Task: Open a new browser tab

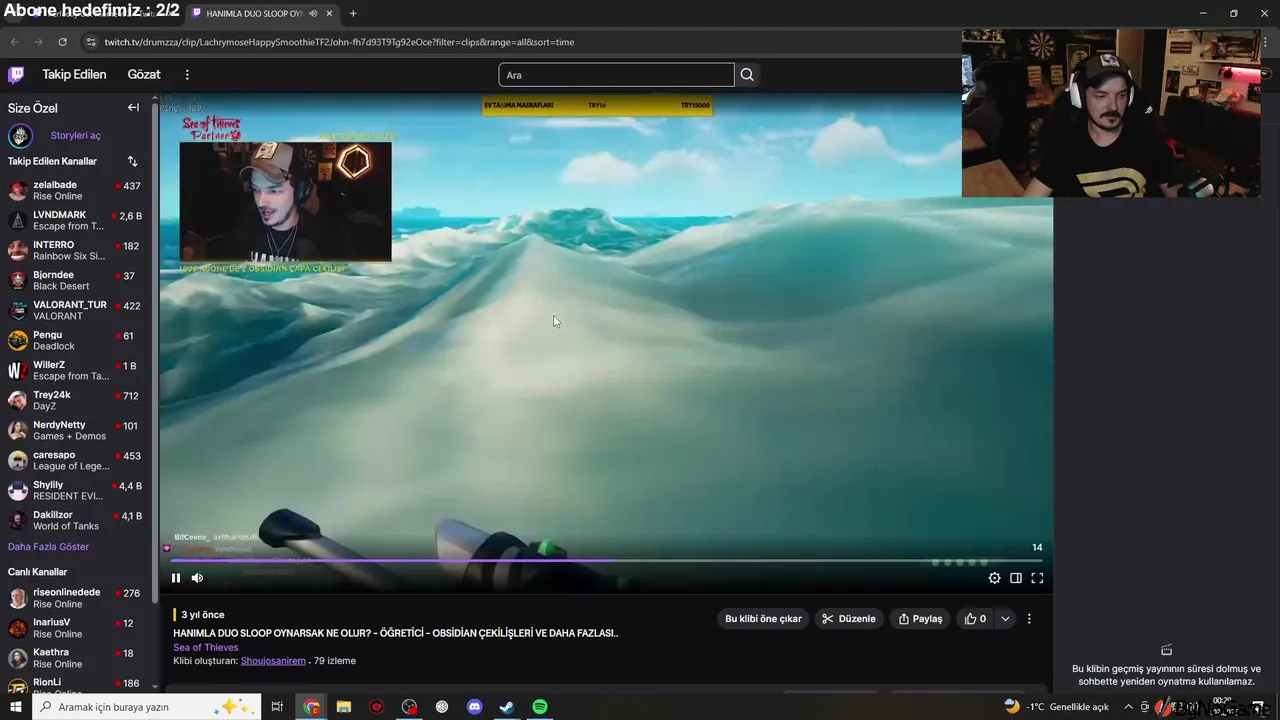Action: [353, 14]
